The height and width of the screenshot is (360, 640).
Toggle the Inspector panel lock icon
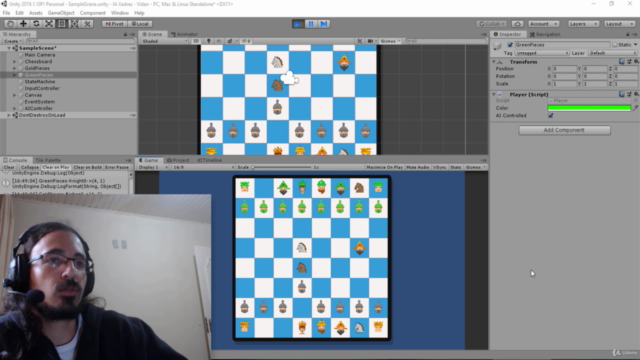point(628,34)
